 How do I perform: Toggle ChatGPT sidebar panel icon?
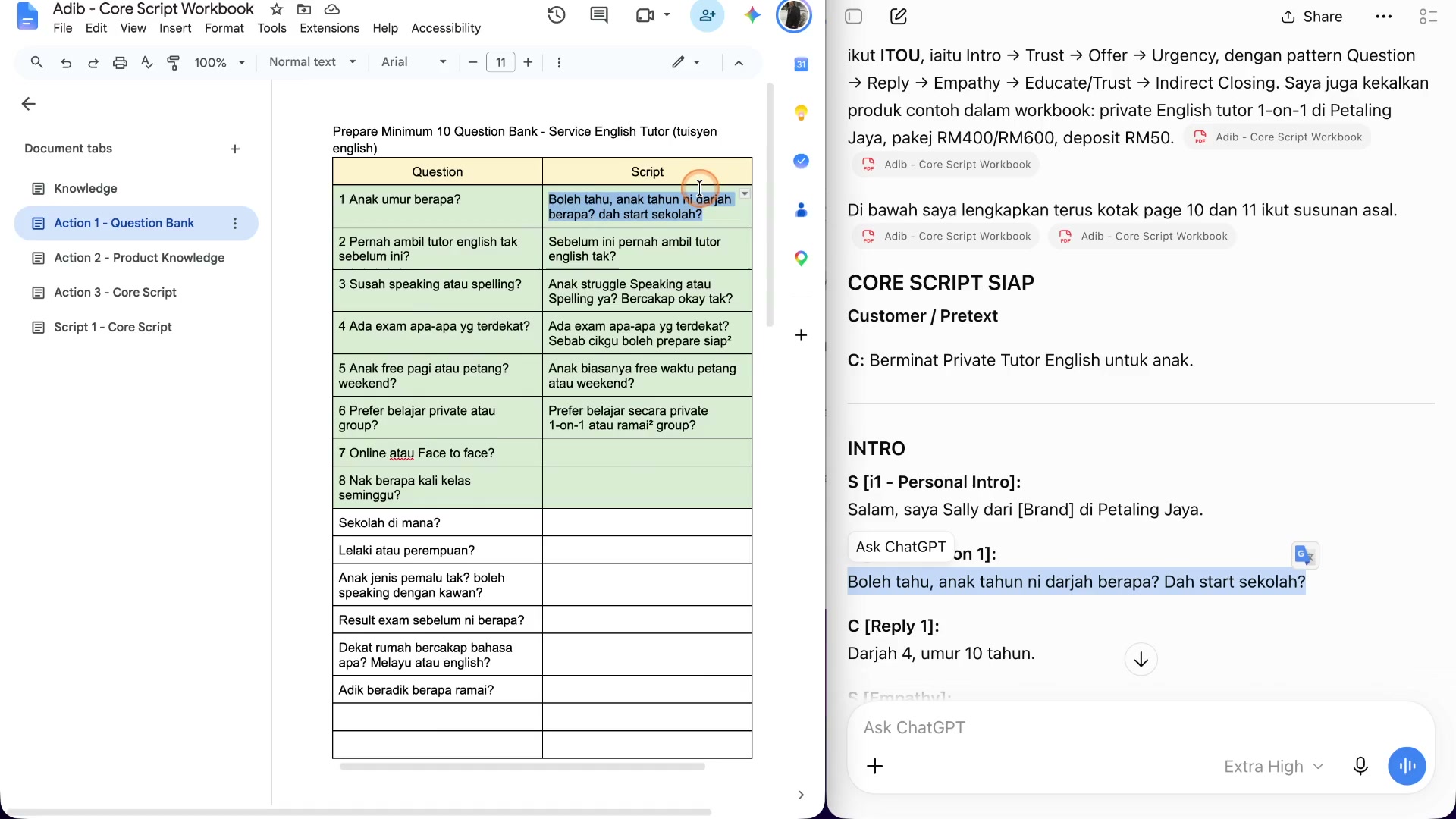pyautogui.click(x=854, y=17)
